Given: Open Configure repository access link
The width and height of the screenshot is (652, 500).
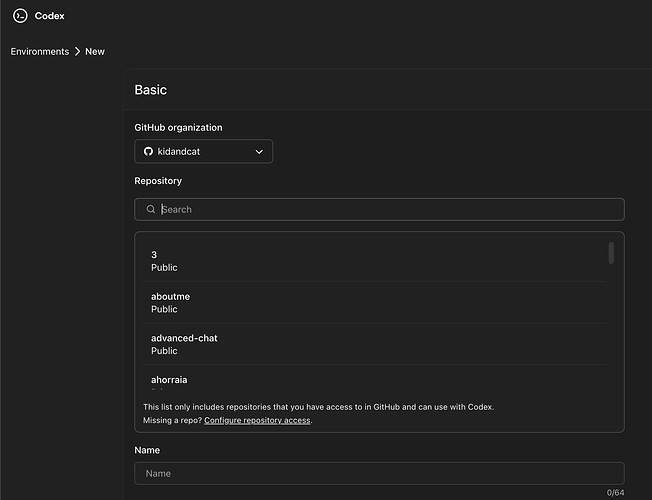Looking at the screenshot, I should (x=257, y=420).
